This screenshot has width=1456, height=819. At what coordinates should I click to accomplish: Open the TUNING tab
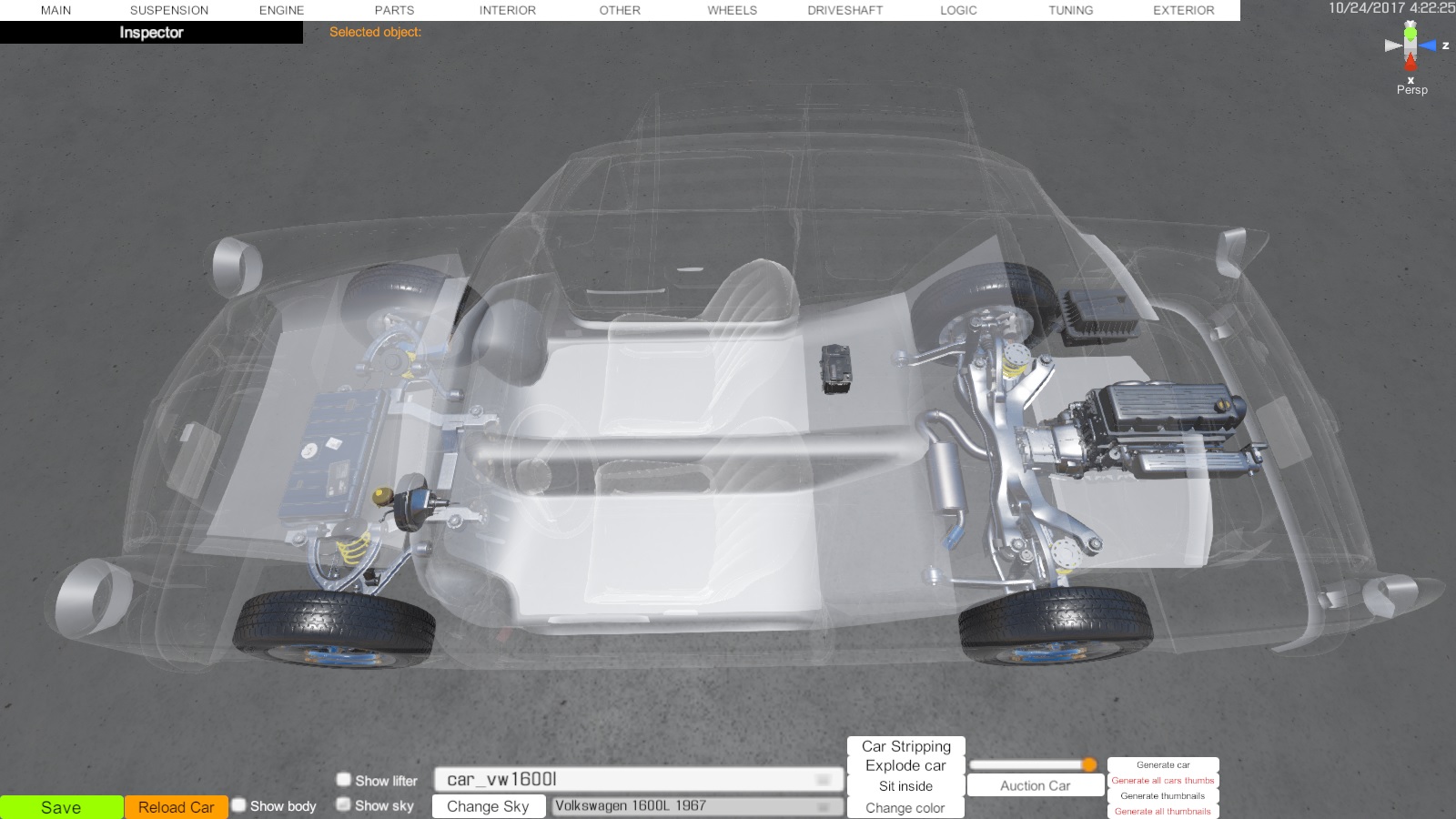[x=1070, y=10]
